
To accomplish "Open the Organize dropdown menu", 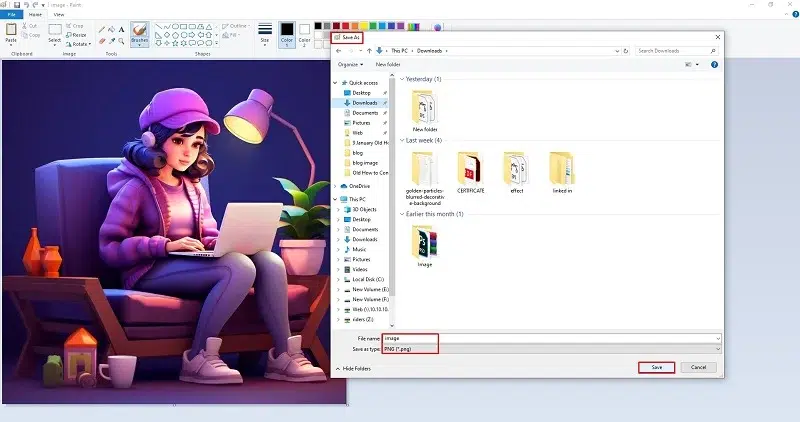I will click(351, 64).
